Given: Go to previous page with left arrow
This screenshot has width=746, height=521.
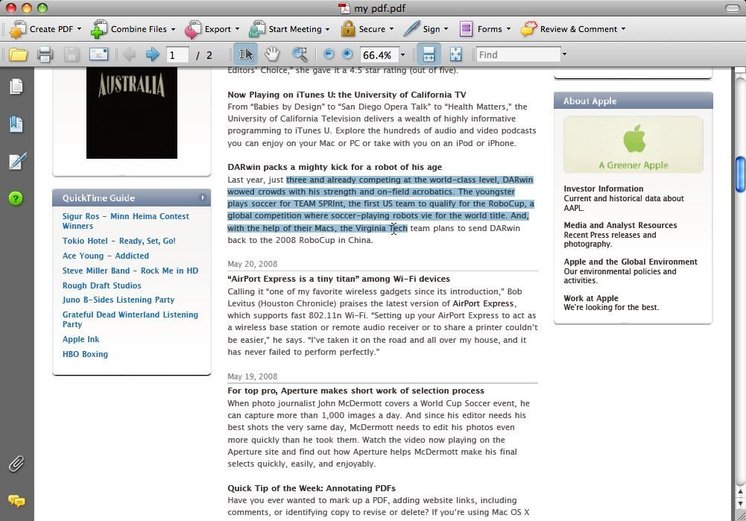Looking at the screenshot, I should pyautogui.click(x=129, y=54).
